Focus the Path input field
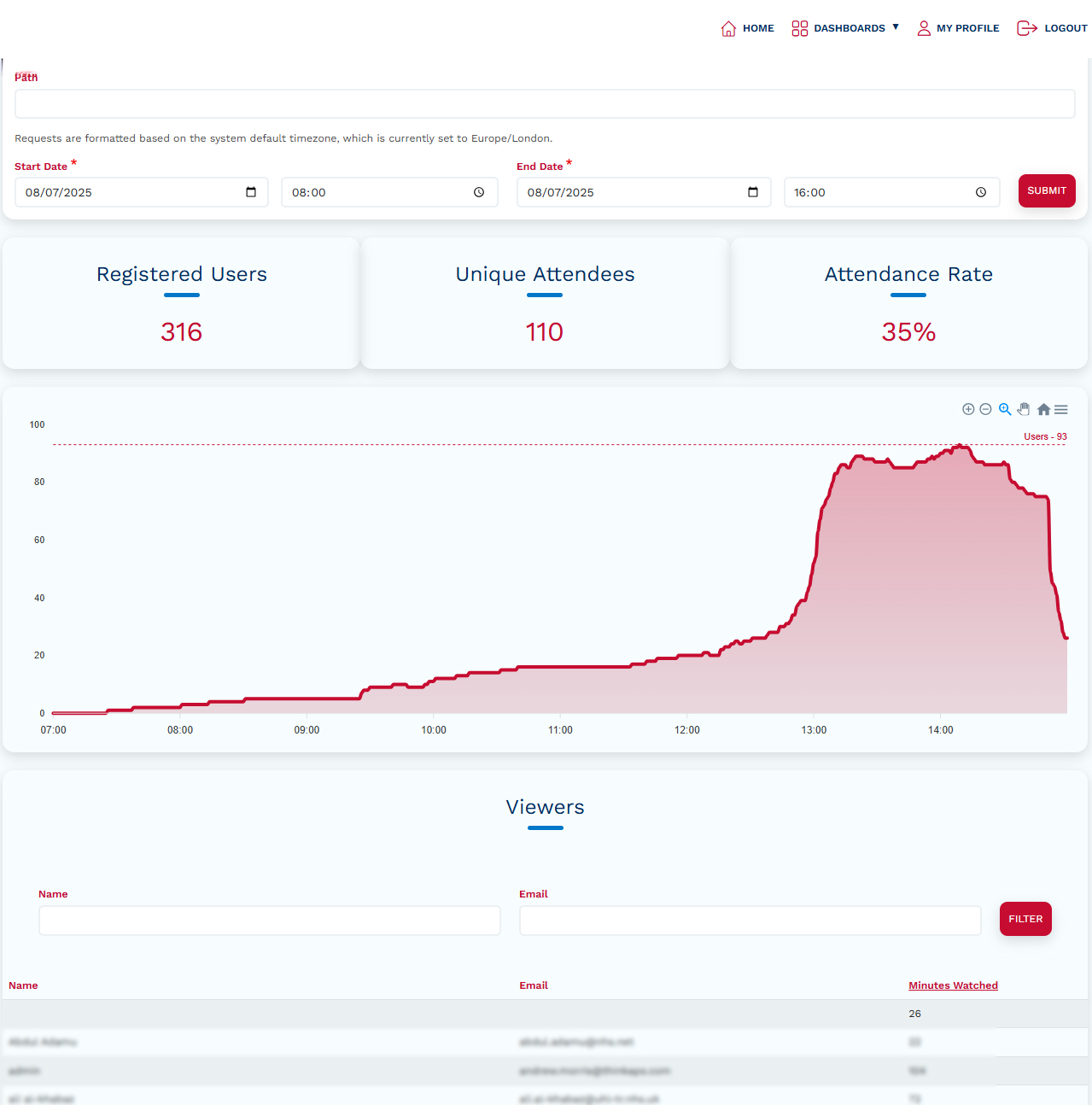Image resolution: width=1092 pixels, height=1105 pixels. 545,104
